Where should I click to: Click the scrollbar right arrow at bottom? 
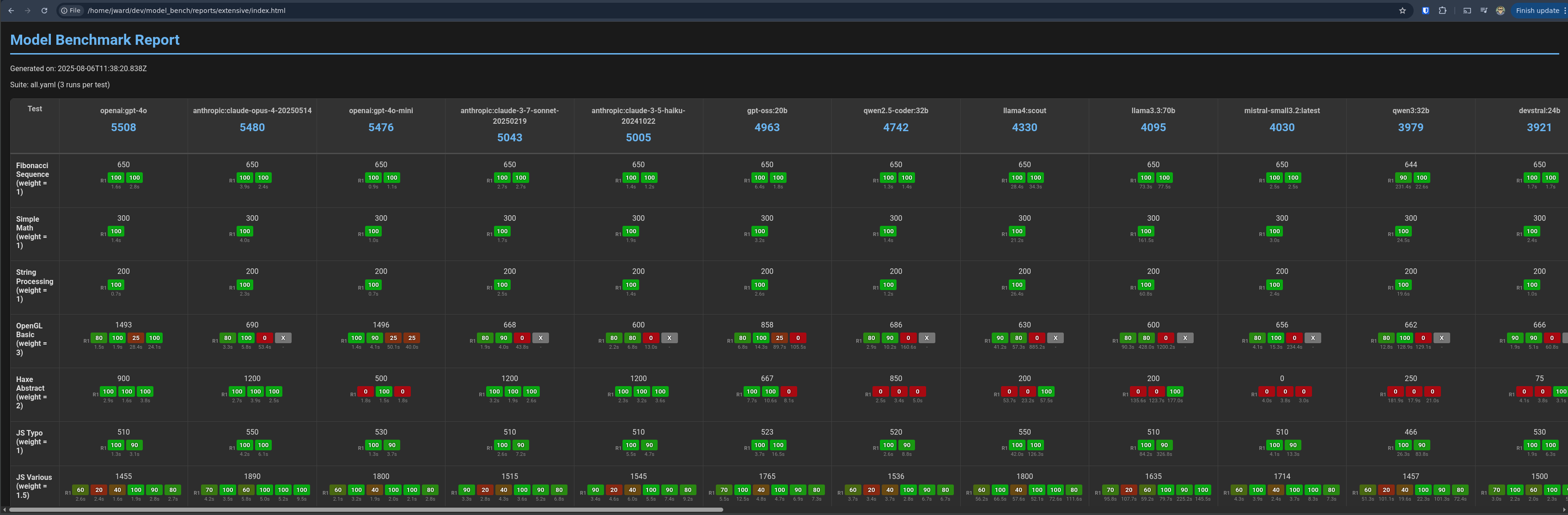pyautogui.click(x=1564, y=509)
